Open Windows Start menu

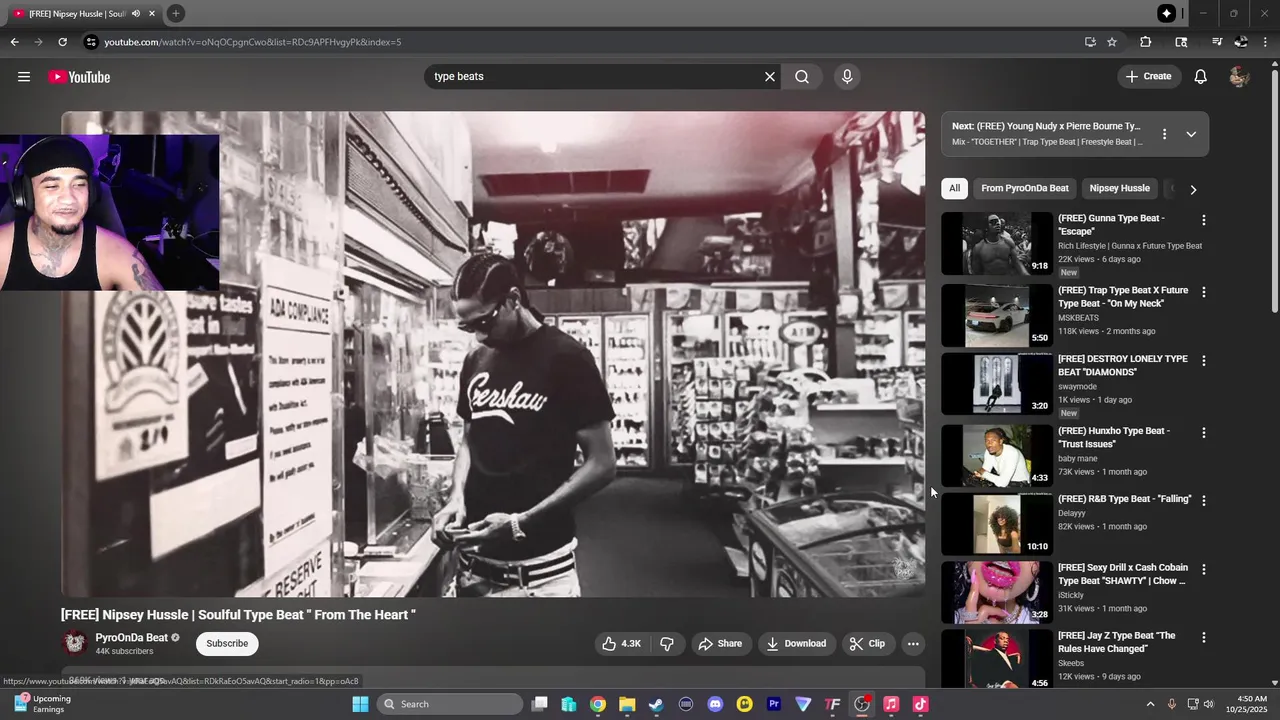click(360, 704)
